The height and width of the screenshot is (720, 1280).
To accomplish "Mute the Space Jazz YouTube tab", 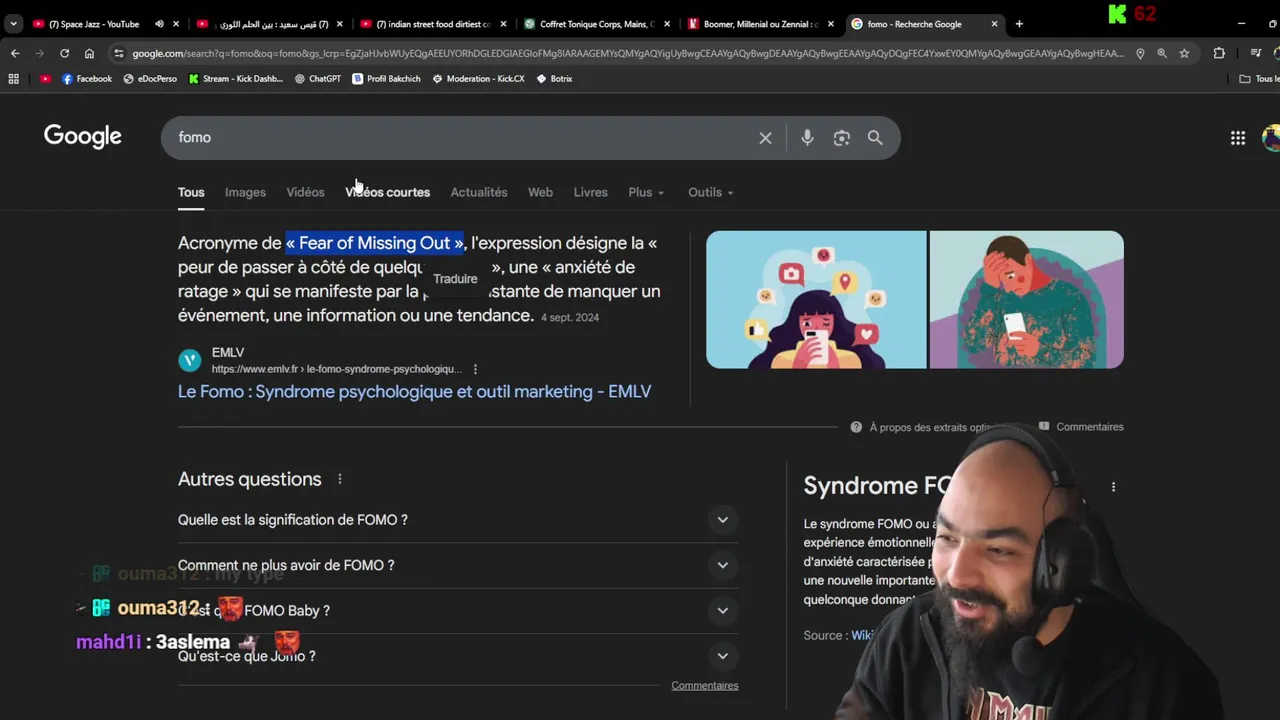I will (x=158, y=24).
